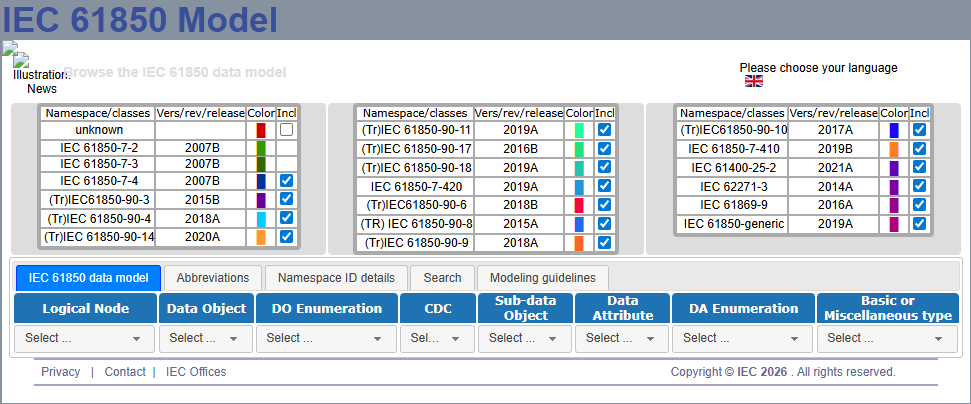Viewport: 971px width, 404px height.
Task: Open the Modeling guidelines tab
Action: [x=542, y=278]
